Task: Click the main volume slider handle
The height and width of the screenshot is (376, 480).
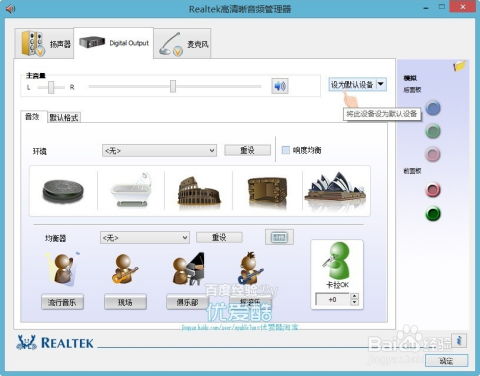Action: 173,86
